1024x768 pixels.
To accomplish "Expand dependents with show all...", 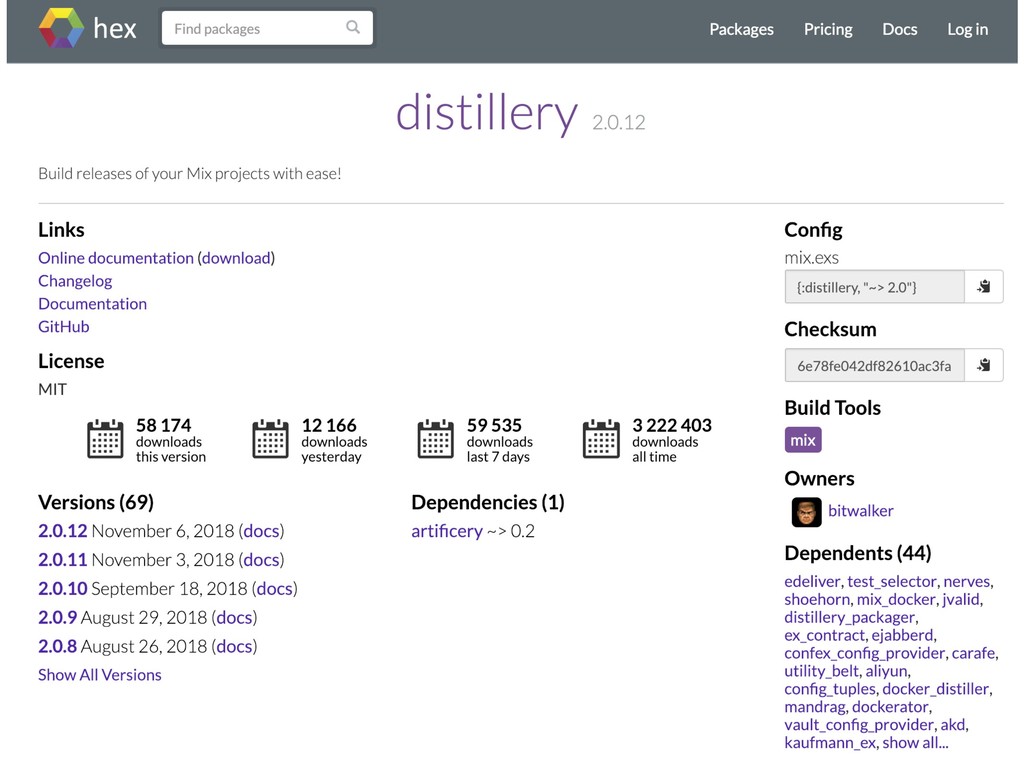I will pos(915,743).
